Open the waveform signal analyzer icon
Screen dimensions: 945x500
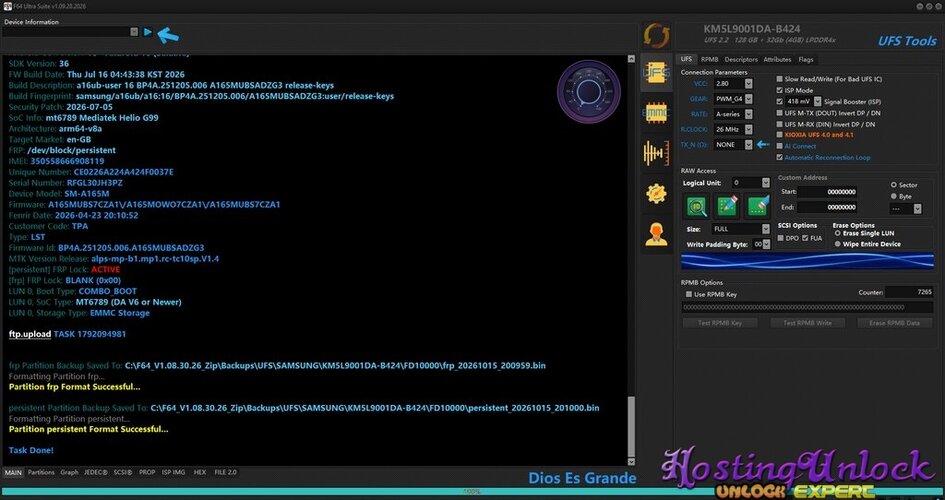coord(656,153)
